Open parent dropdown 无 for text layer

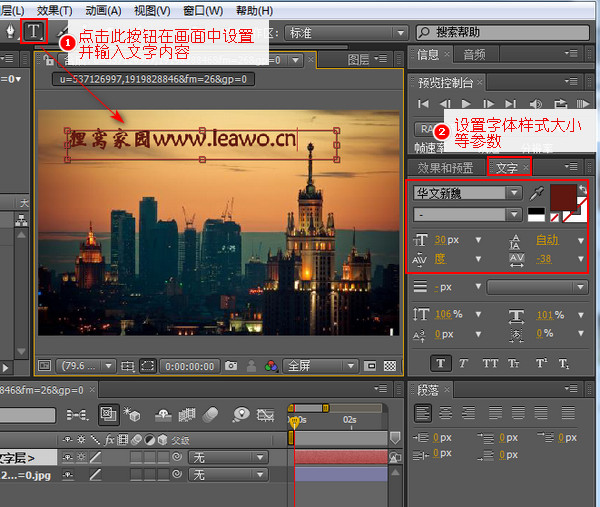point(228,457)
